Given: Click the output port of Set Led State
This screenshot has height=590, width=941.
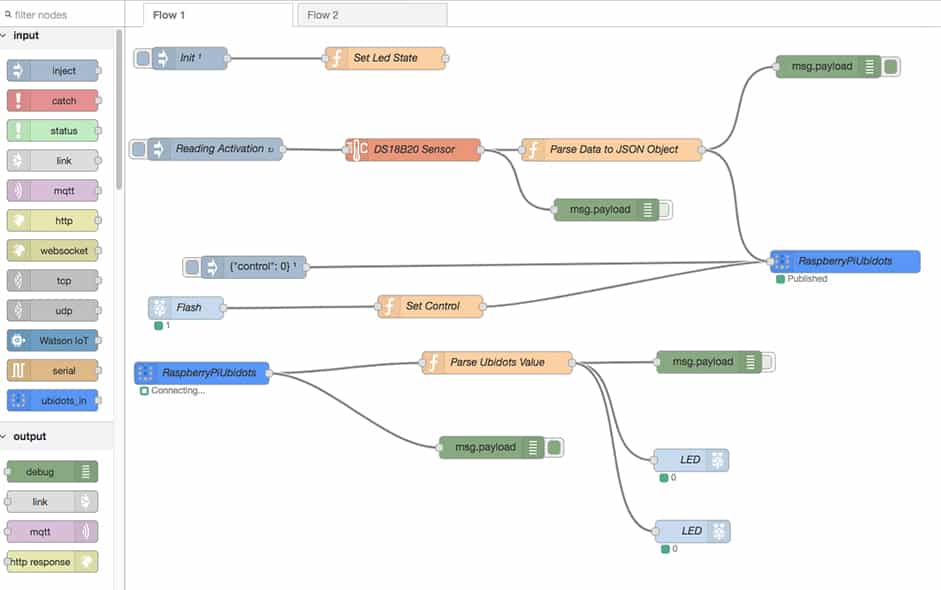Looking at the screenshot, I should click(445, 58).
